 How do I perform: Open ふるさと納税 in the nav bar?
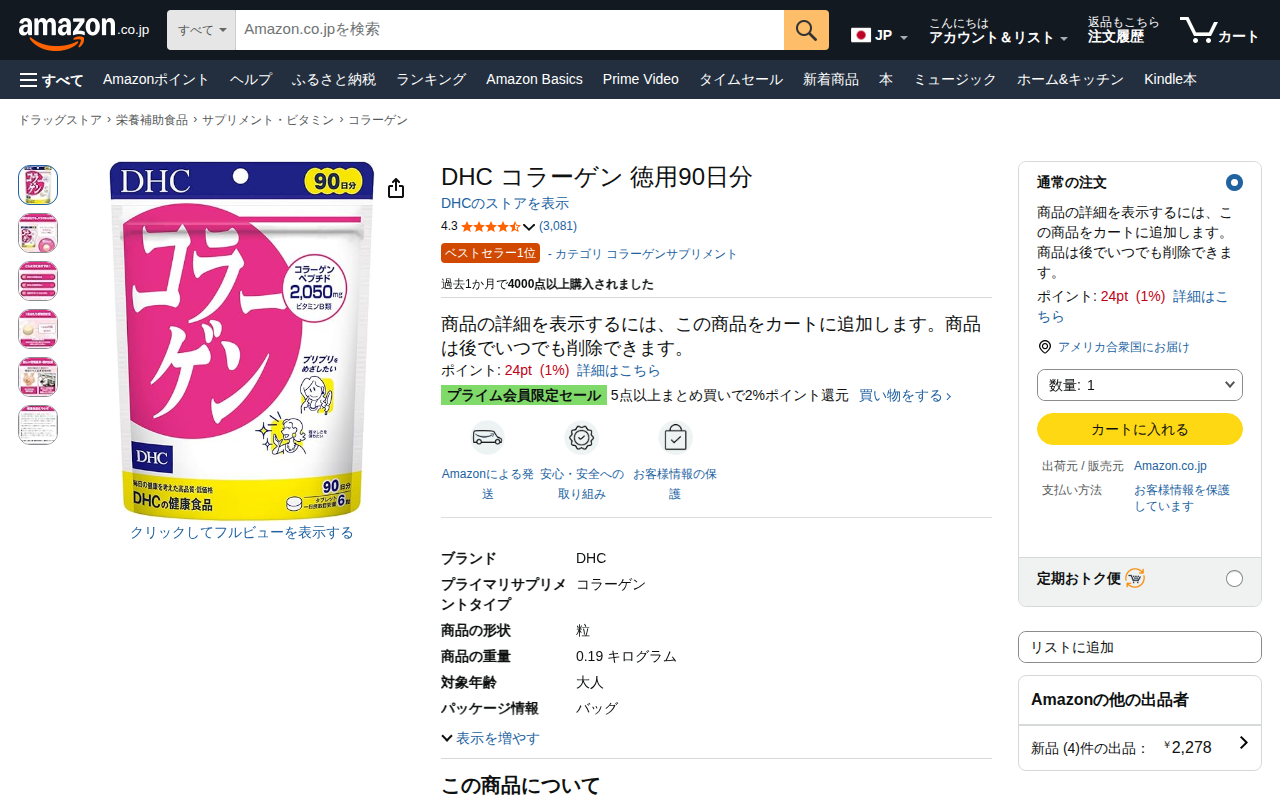334,80
